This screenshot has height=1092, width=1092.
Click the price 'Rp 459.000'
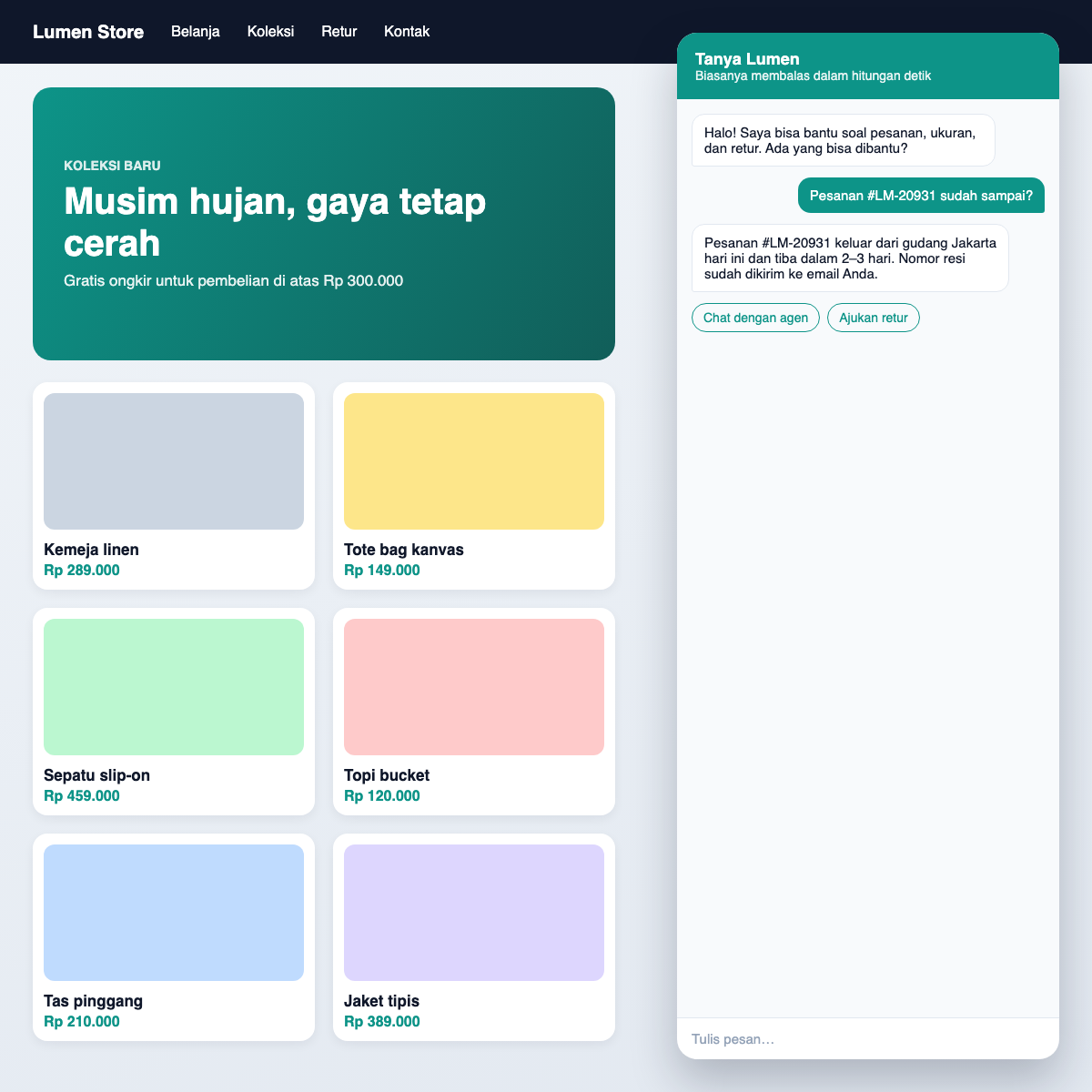(x=82, y=796)
